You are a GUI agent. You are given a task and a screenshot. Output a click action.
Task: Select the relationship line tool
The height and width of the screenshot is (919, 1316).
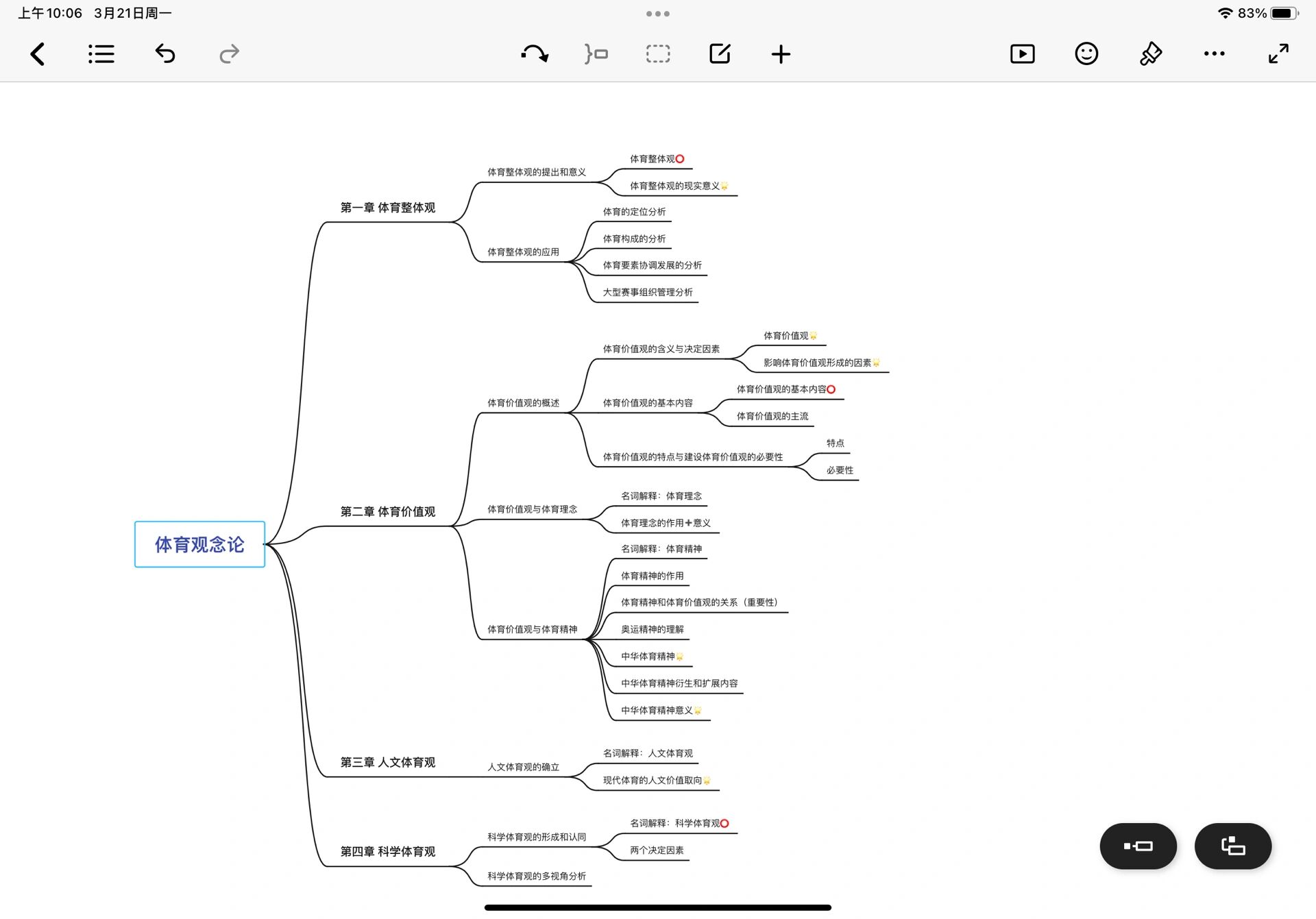(x=534, y=53)
